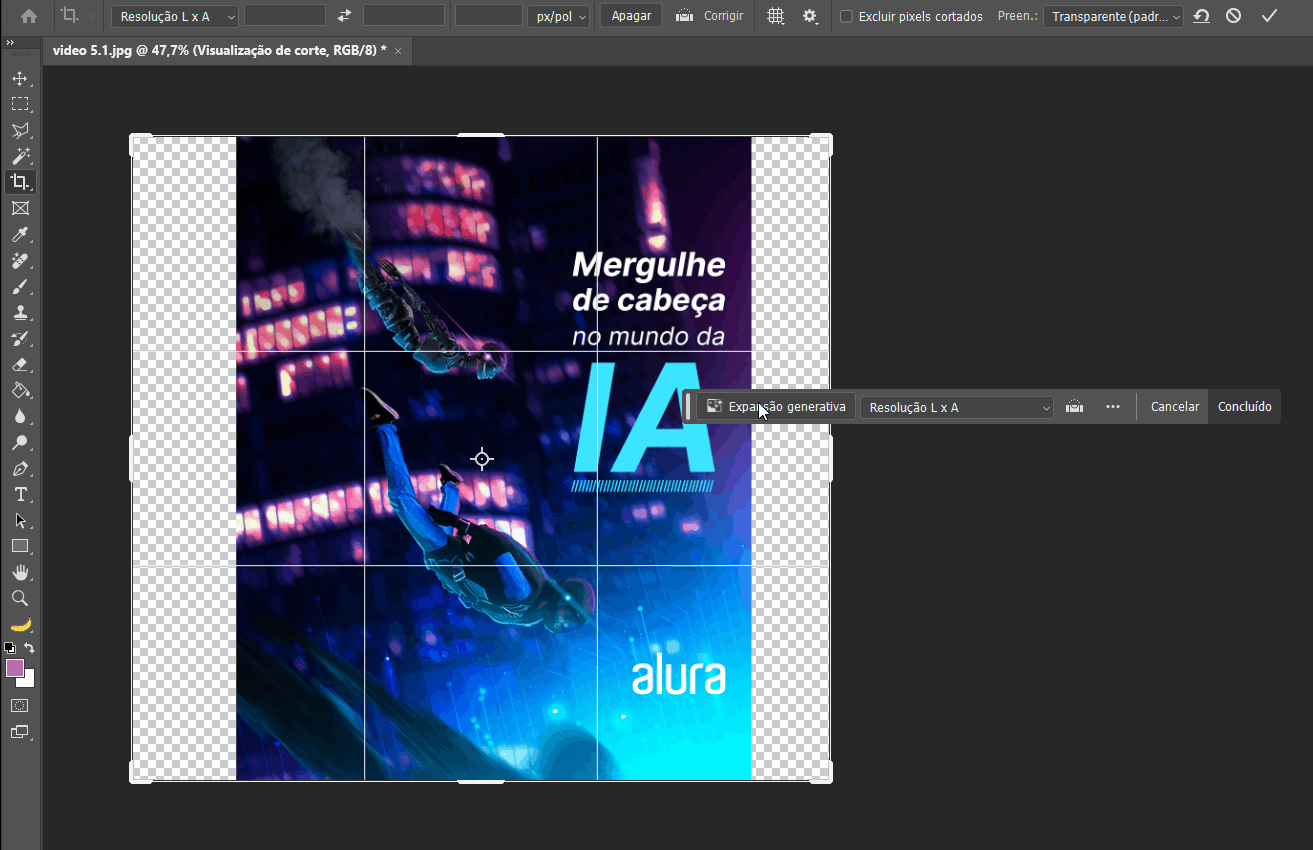Select the Clone Stamp tool
The height and width of the screenshot is (850, 1313).
click(19, 312)
